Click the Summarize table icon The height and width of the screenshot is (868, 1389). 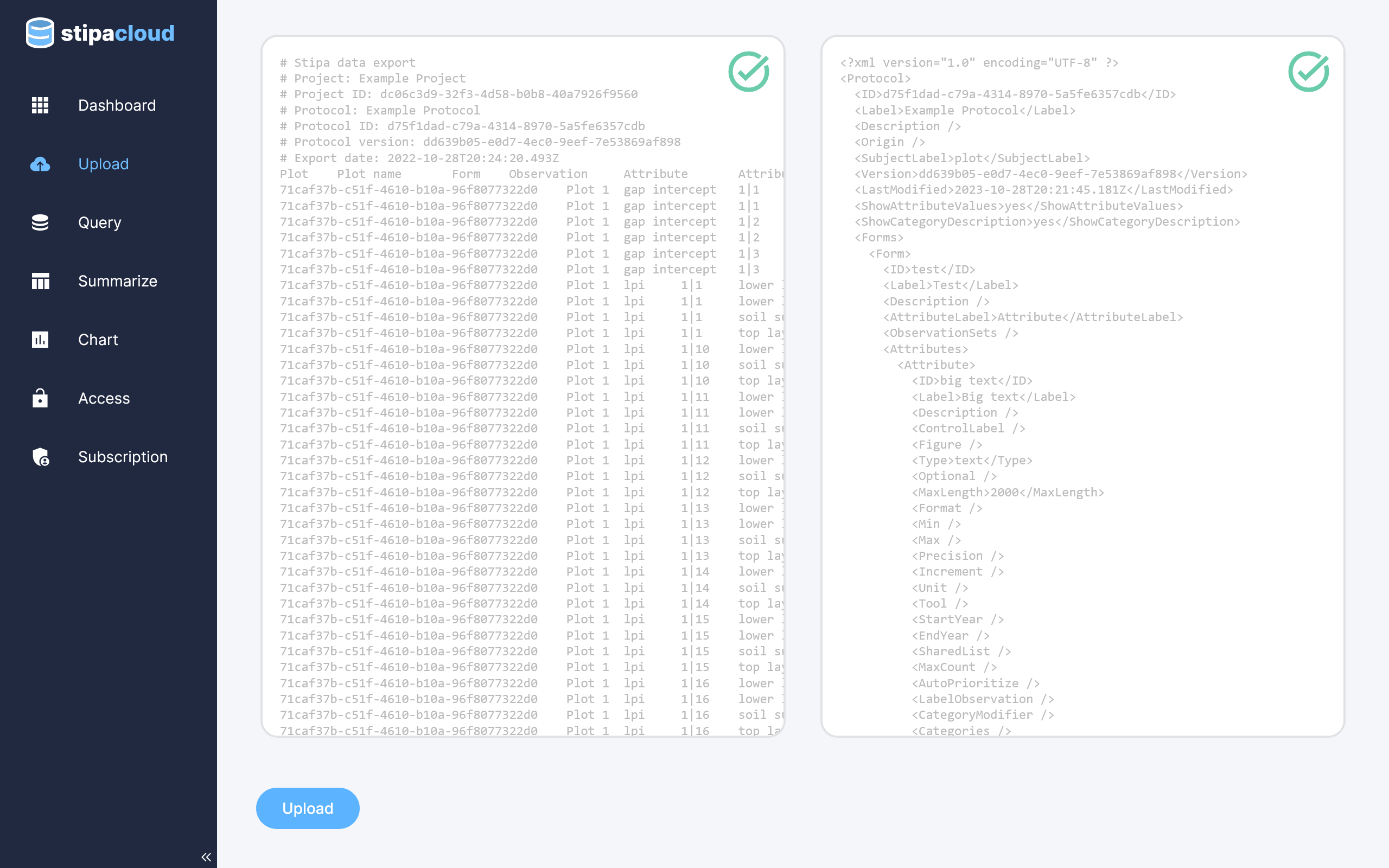click(40, 282)
